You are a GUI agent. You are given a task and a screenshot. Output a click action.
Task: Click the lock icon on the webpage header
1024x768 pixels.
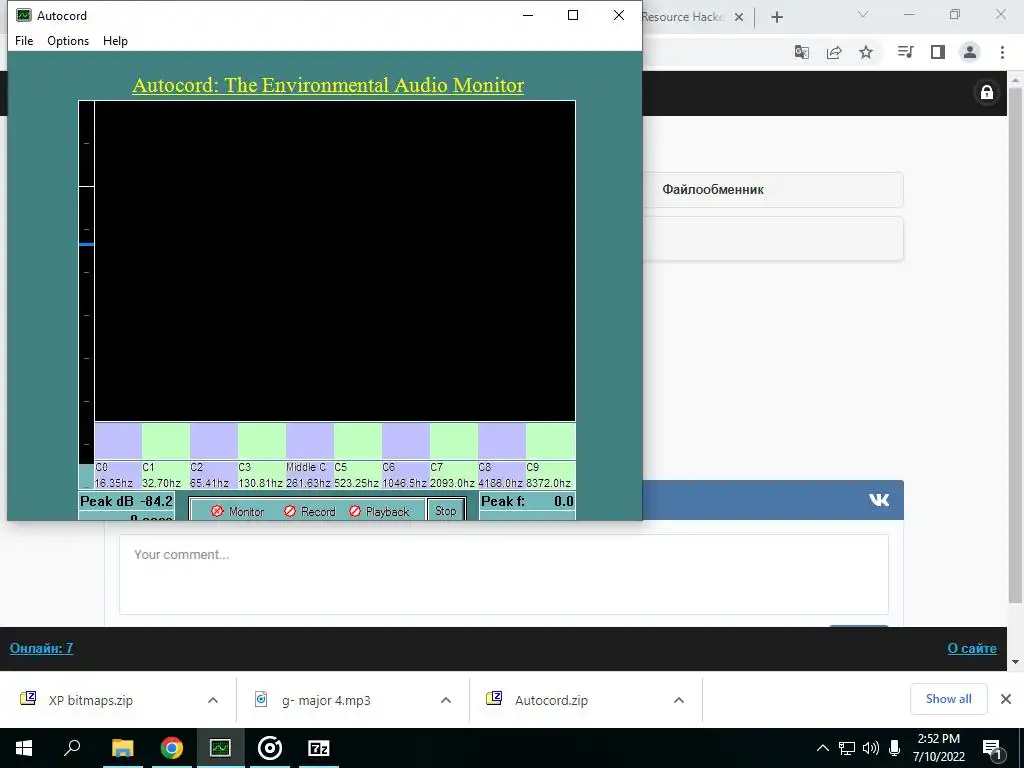click(x=987, y=93)
